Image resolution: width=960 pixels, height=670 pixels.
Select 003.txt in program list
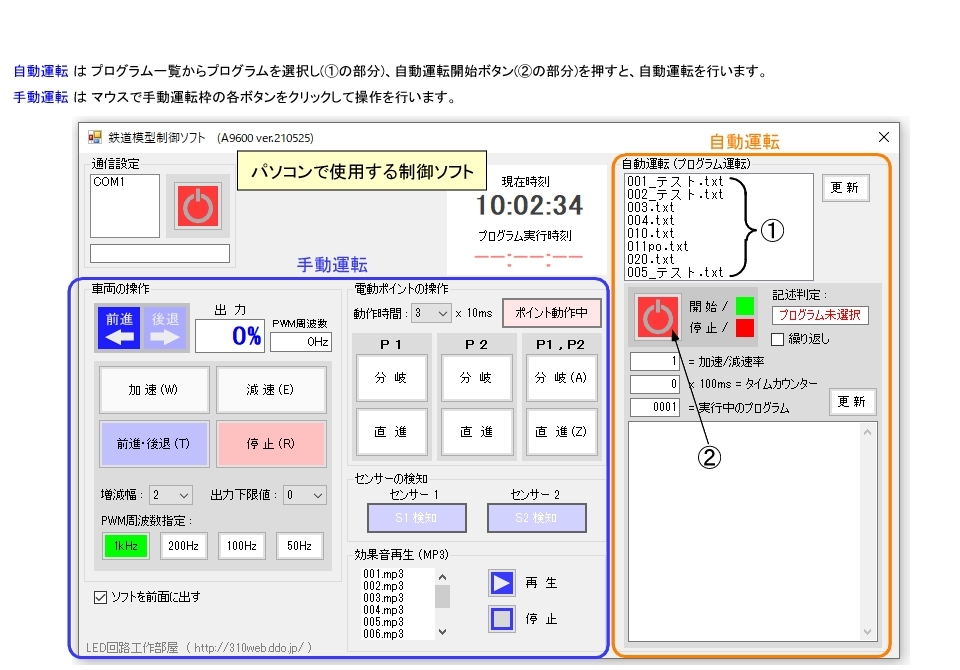[650, 208]
